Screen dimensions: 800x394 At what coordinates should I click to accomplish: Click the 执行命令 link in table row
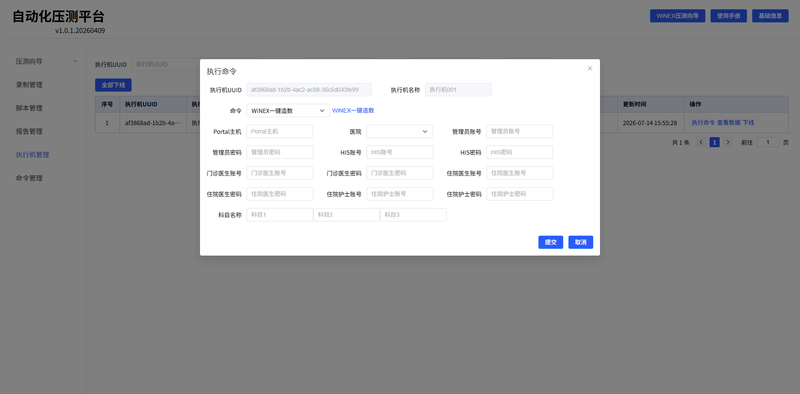[x=703, y=122]
